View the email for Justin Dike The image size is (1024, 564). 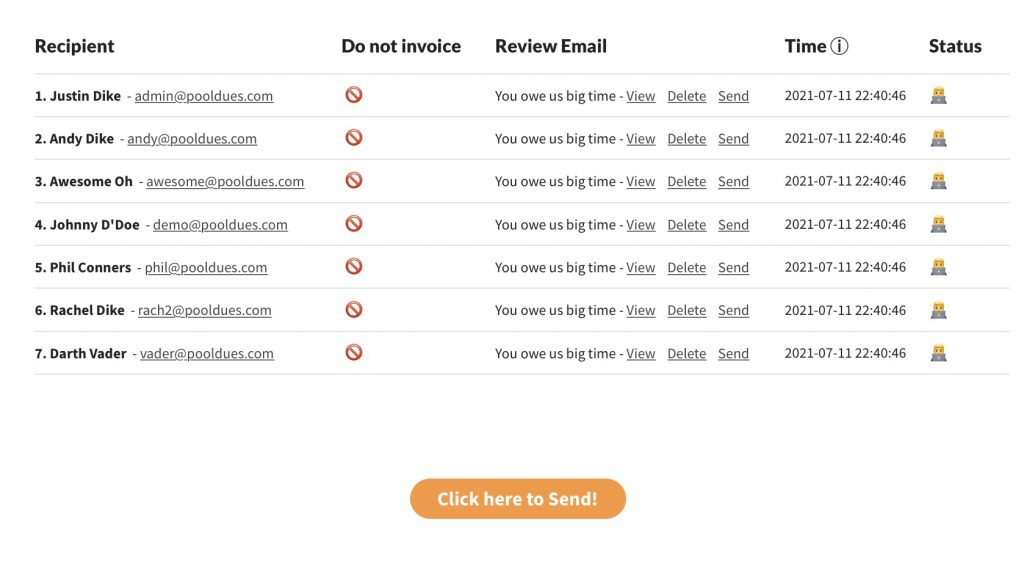(x=641, y=96)
